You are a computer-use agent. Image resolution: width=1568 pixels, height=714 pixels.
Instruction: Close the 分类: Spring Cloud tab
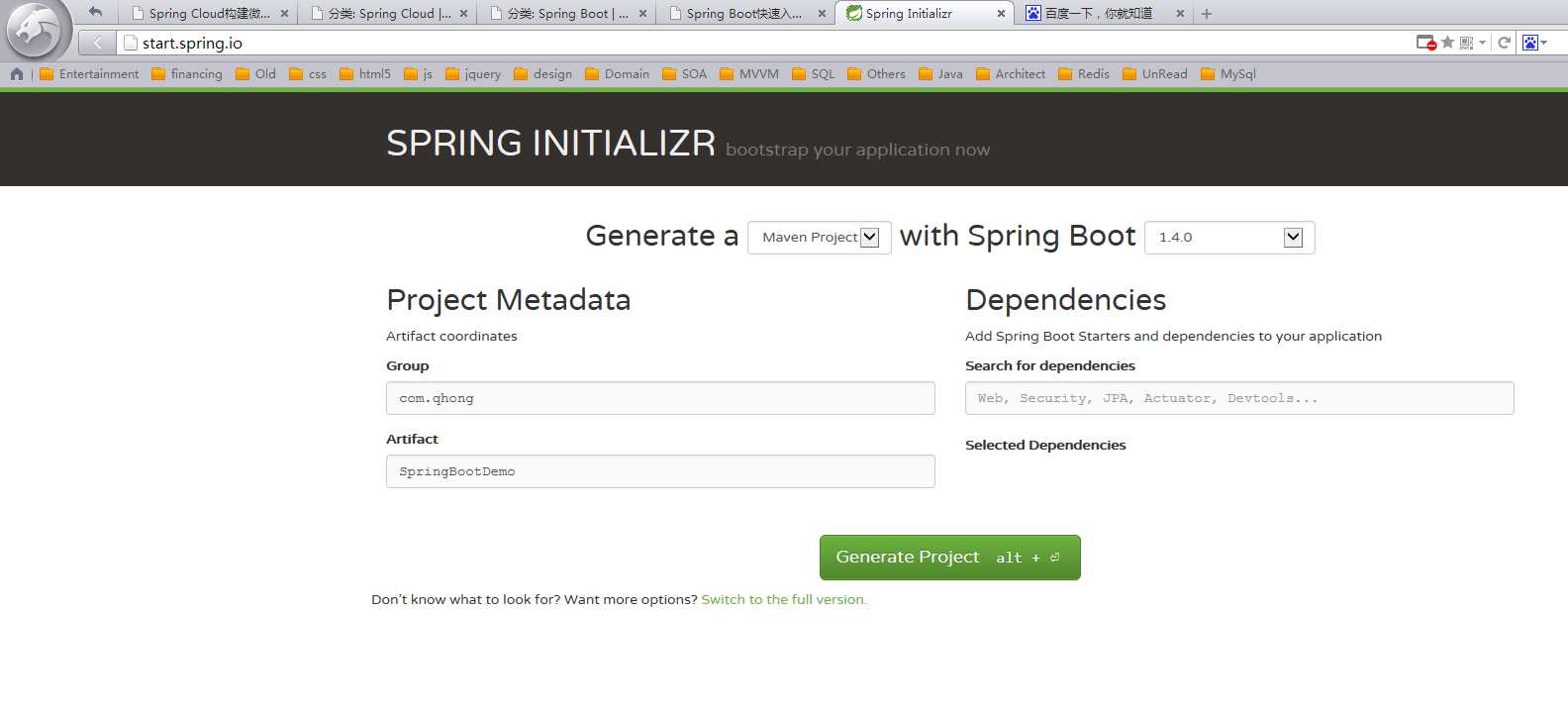[463, 14]
